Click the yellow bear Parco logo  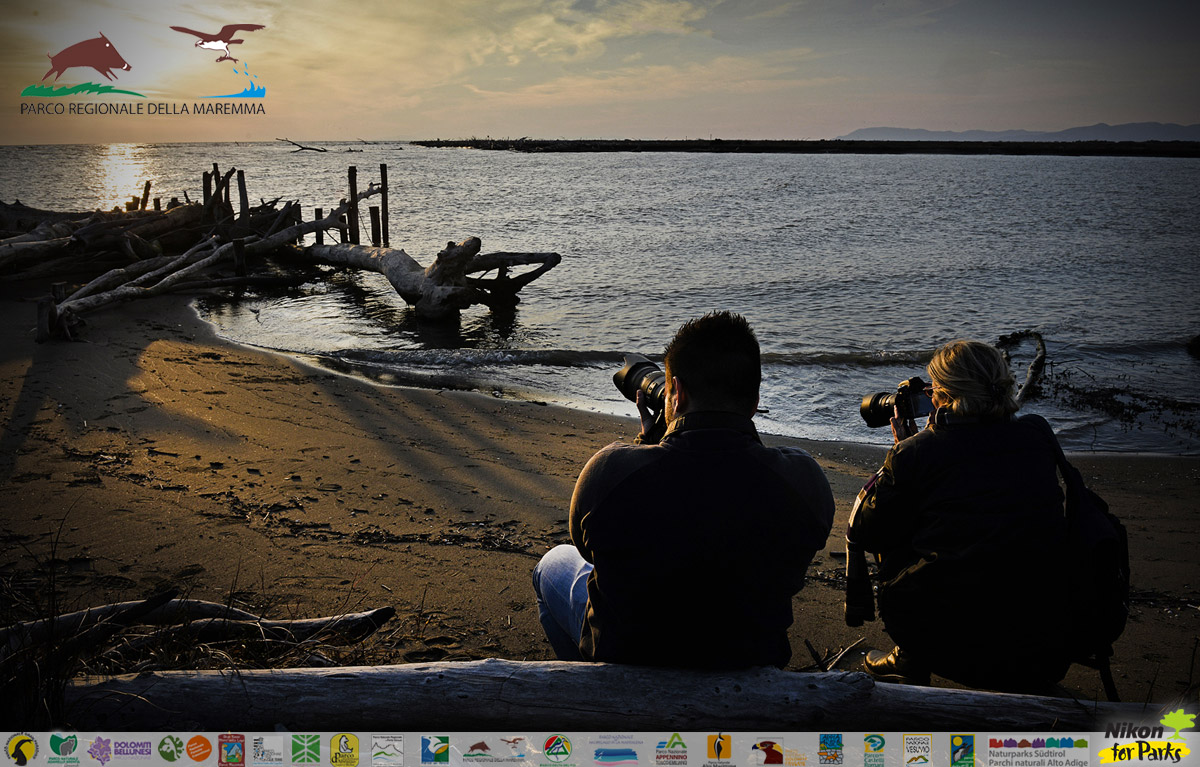click(x=344, y=749)
